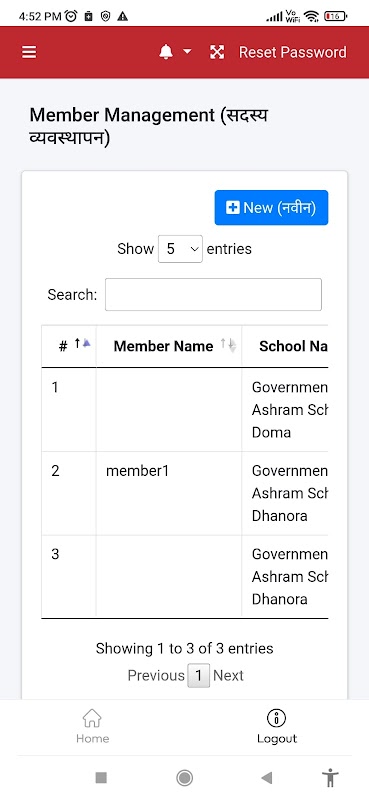
Task: Sort table by the # column arrows
Action: (x=82, y=344)
